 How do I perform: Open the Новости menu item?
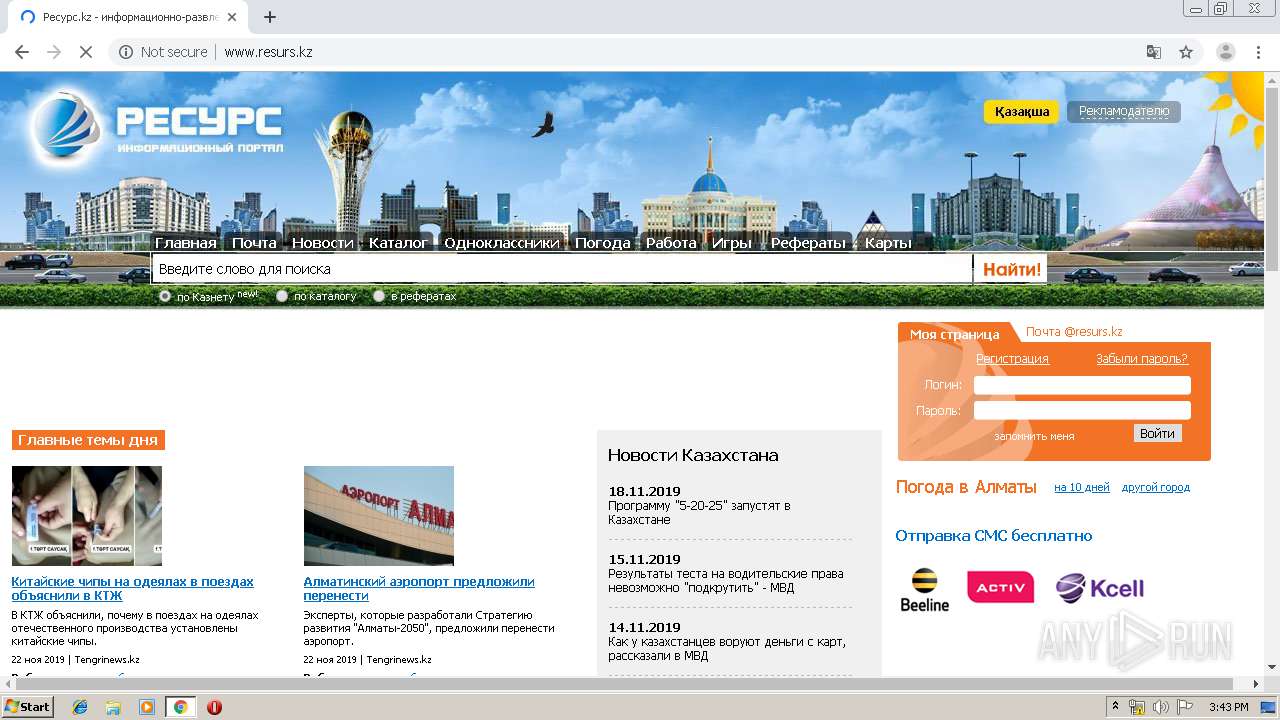tap(322, 243)
